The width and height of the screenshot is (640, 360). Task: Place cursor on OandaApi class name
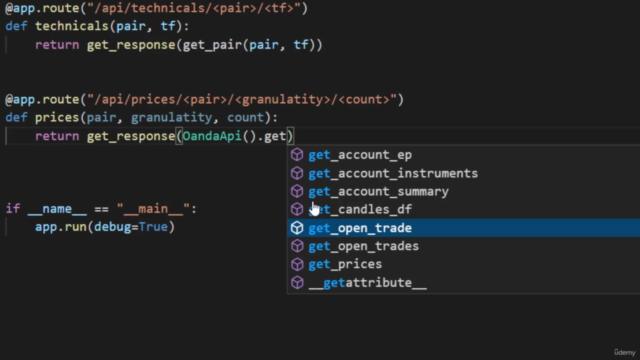pyautogui.click(x=212, y=136)
